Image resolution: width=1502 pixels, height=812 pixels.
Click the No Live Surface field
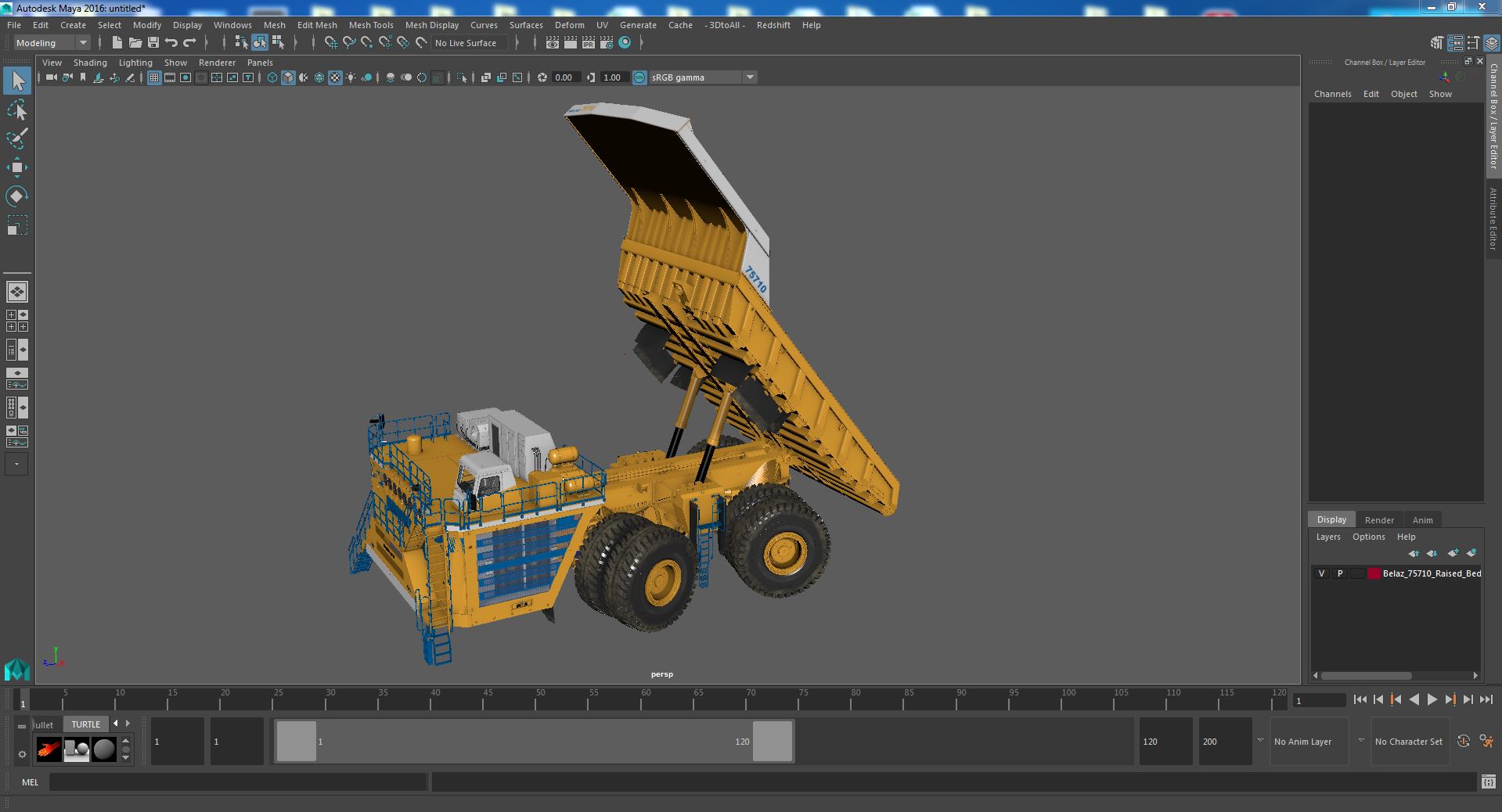tap(470, 43)
